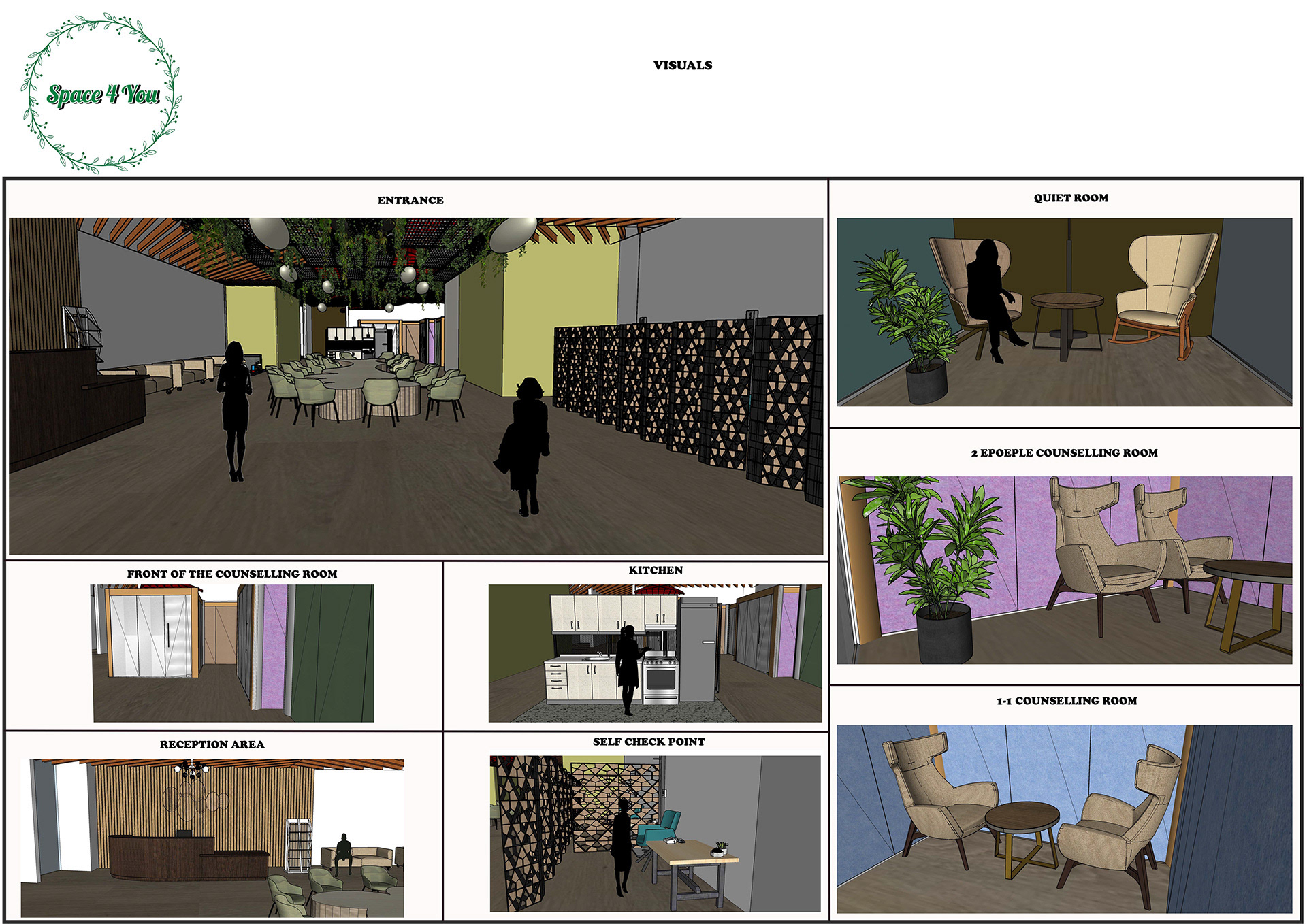Click the SELF CHECK POINT caption

[x=649, y=742]
